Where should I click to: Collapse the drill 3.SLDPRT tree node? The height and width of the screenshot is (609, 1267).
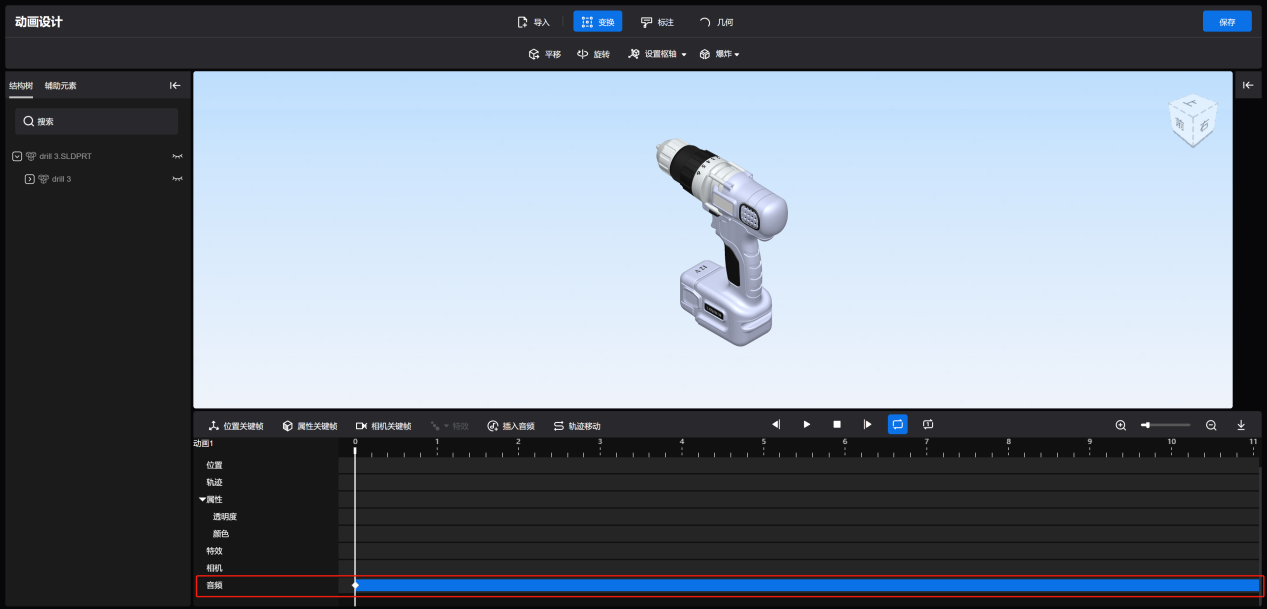[17, 156]
